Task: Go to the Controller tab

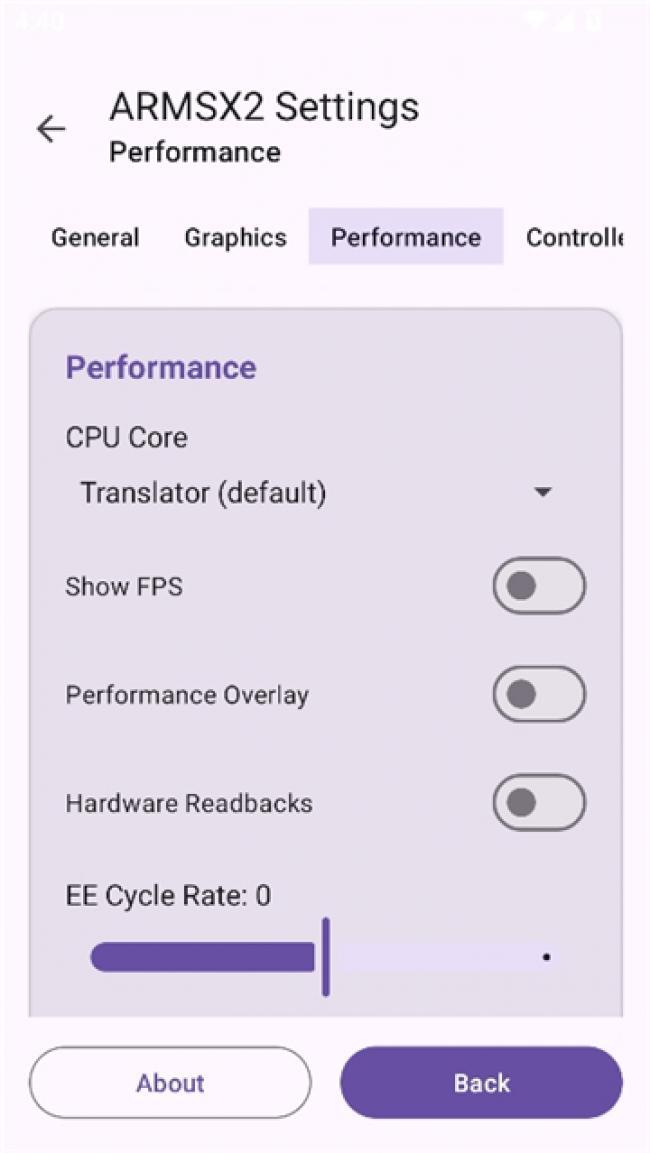Action: click(574, 237)
